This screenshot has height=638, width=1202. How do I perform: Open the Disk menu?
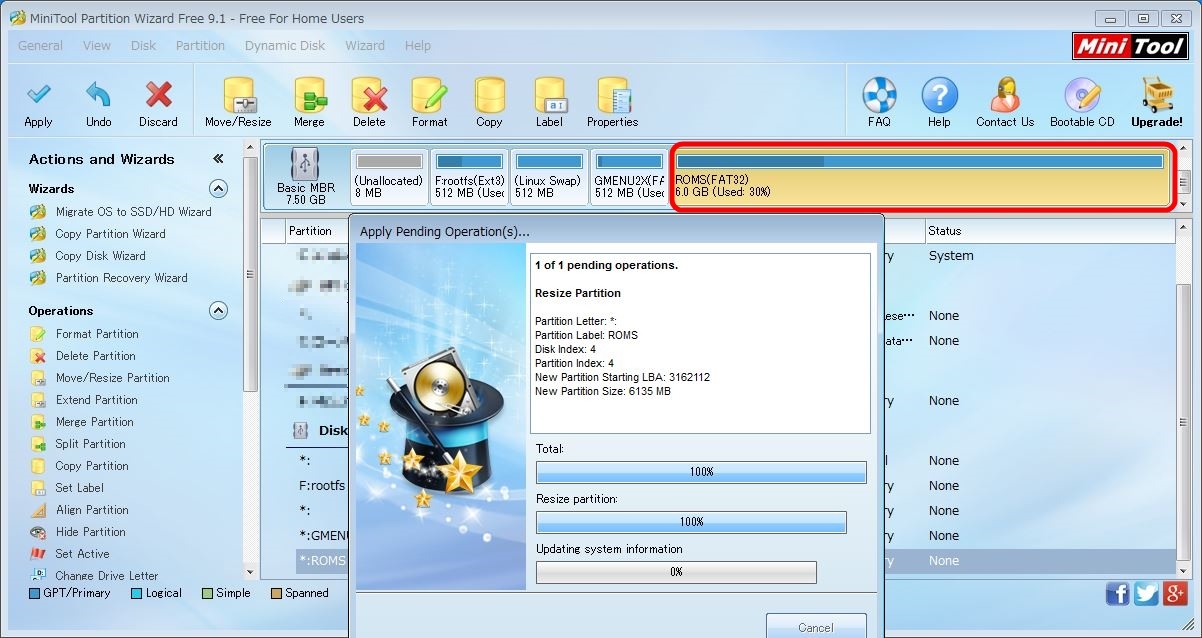point(144,45)
